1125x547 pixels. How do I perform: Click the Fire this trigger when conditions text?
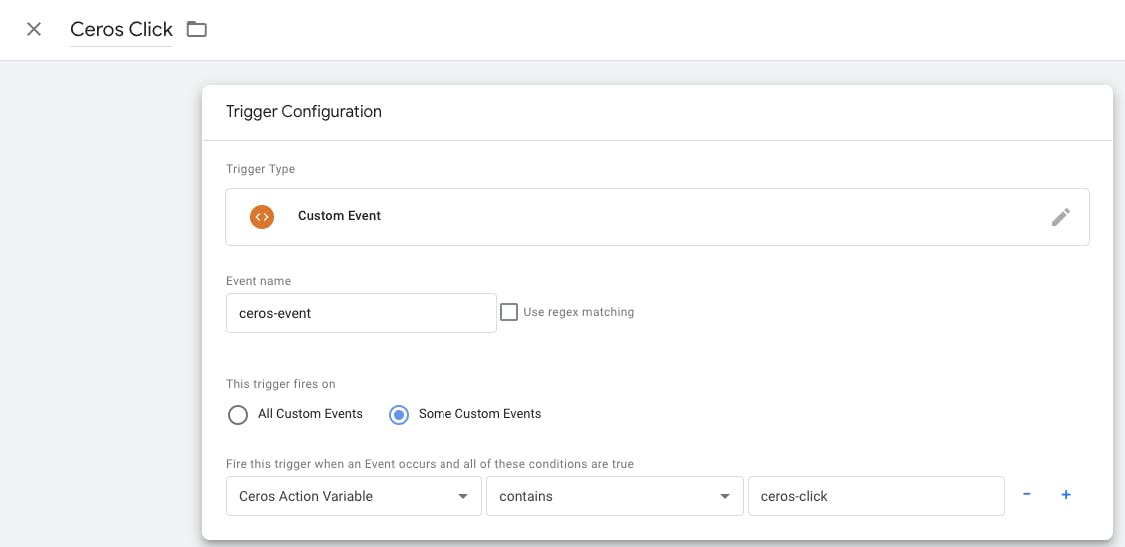point(430,464)
